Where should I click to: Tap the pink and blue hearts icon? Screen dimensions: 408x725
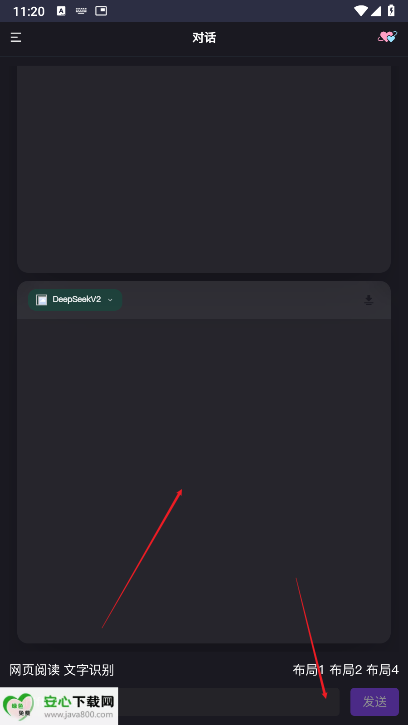tap(387, 37)
